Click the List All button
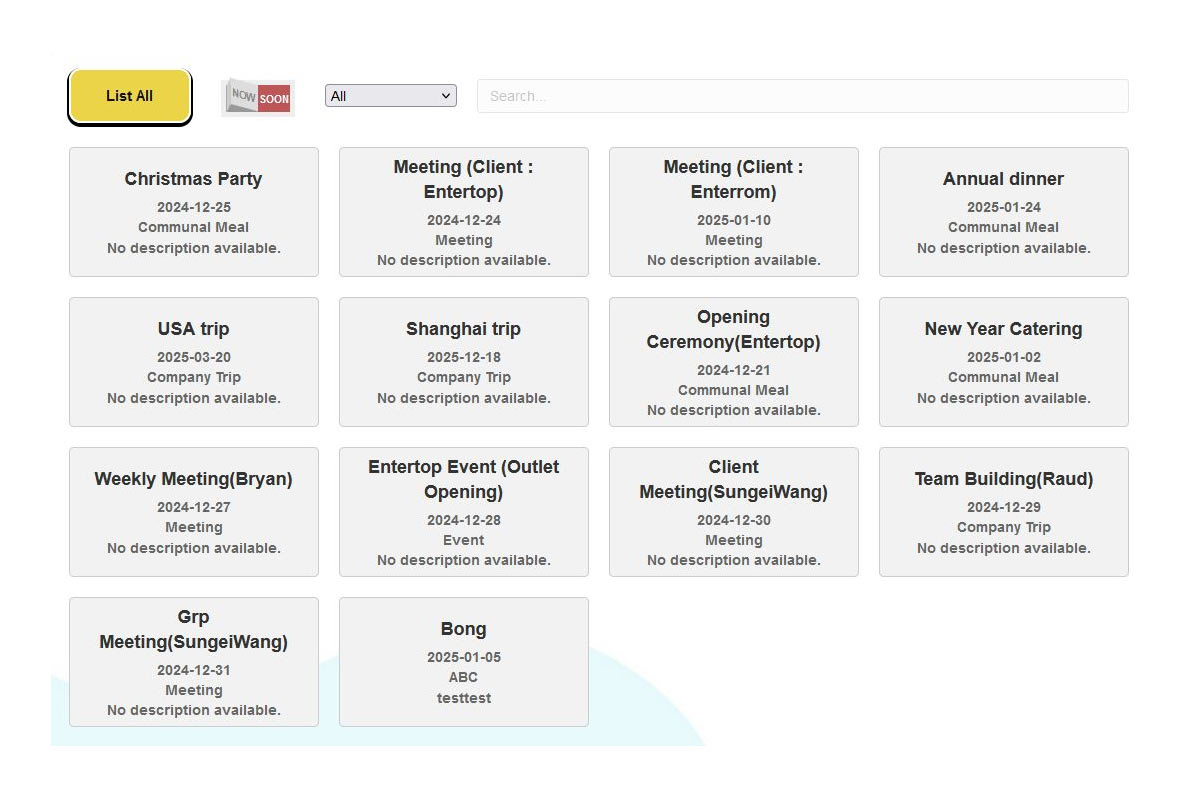The image size is (1200, 800). click(129, 96)
